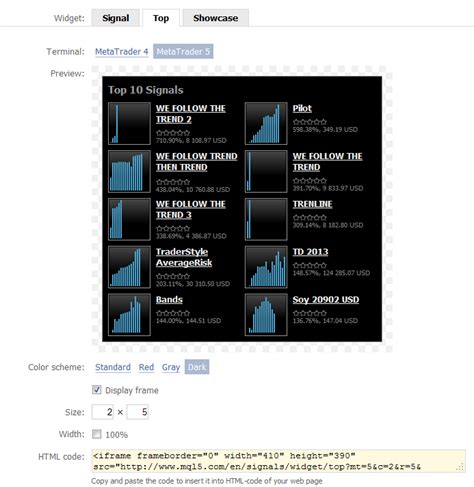
Task: Click the Top 10 Signals heading
Action: (146, 90)
